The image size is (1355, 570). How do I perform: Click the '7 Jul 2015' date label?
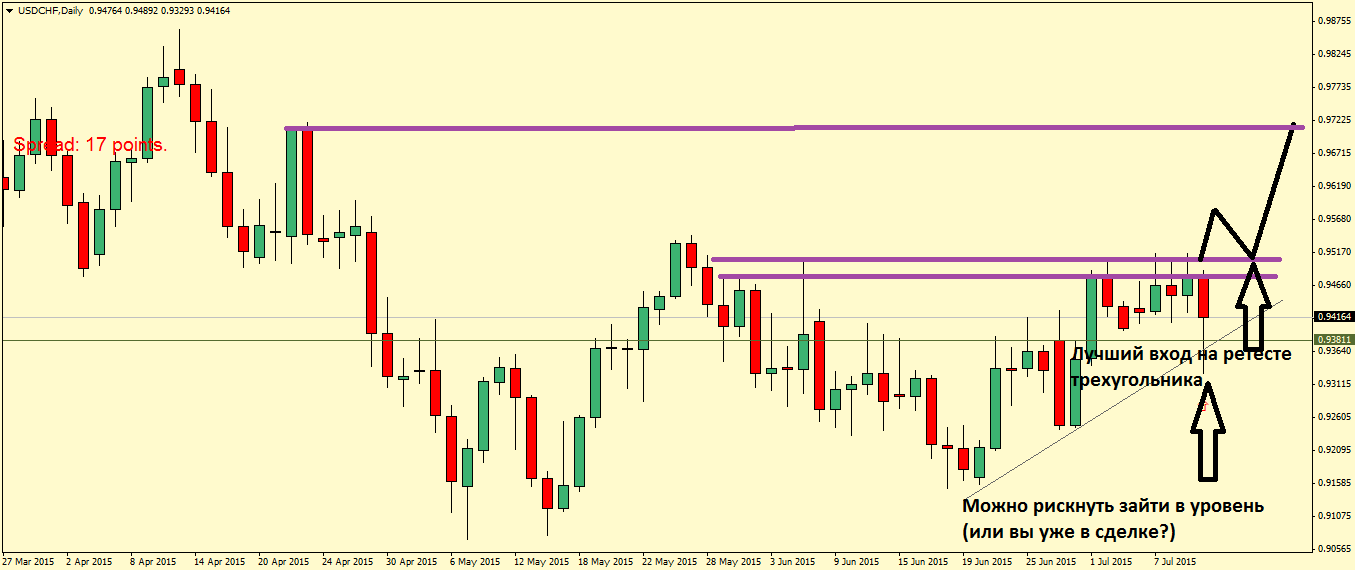tap(1175, 562)
